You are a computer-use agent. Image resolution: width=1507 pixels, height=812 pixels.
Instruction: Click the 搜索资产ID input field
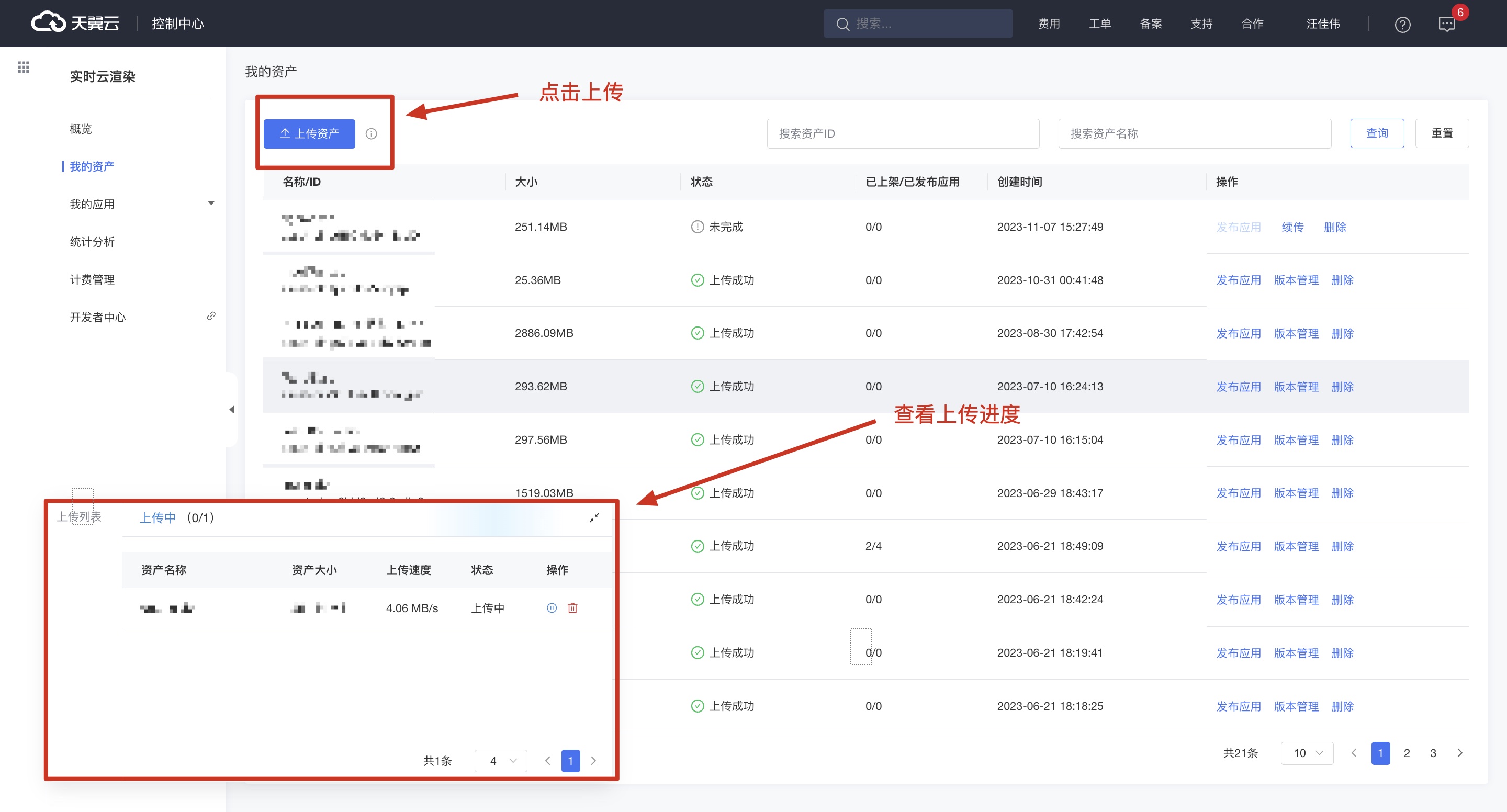click(x=902, y=134)
